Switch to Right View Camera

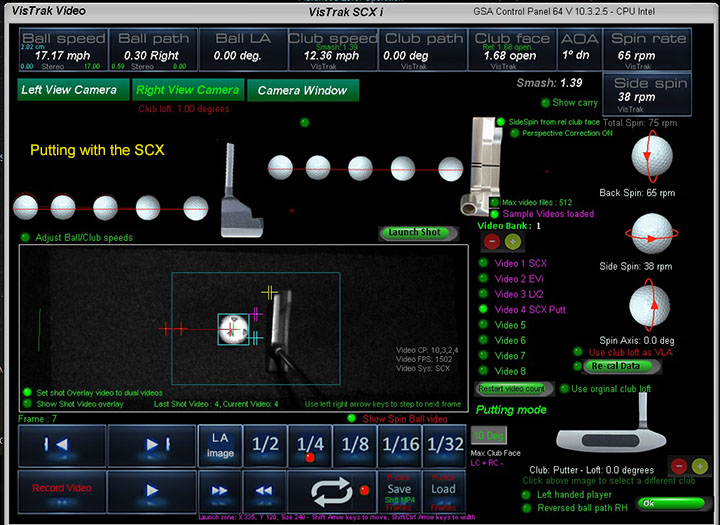click(188, 90)
